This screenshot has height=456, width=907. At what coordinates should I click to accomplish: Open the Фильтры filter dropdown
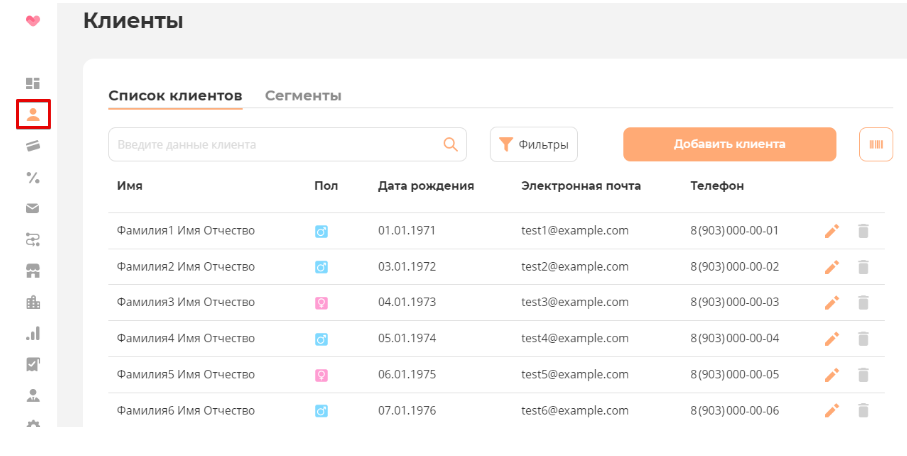534,144
